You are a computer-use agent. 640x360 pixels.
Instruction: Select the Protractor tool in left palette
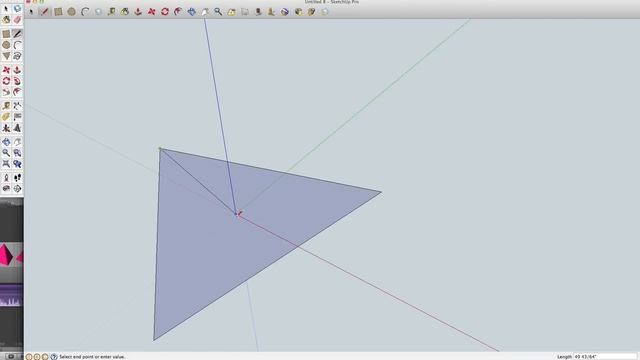tap(6, 117)
